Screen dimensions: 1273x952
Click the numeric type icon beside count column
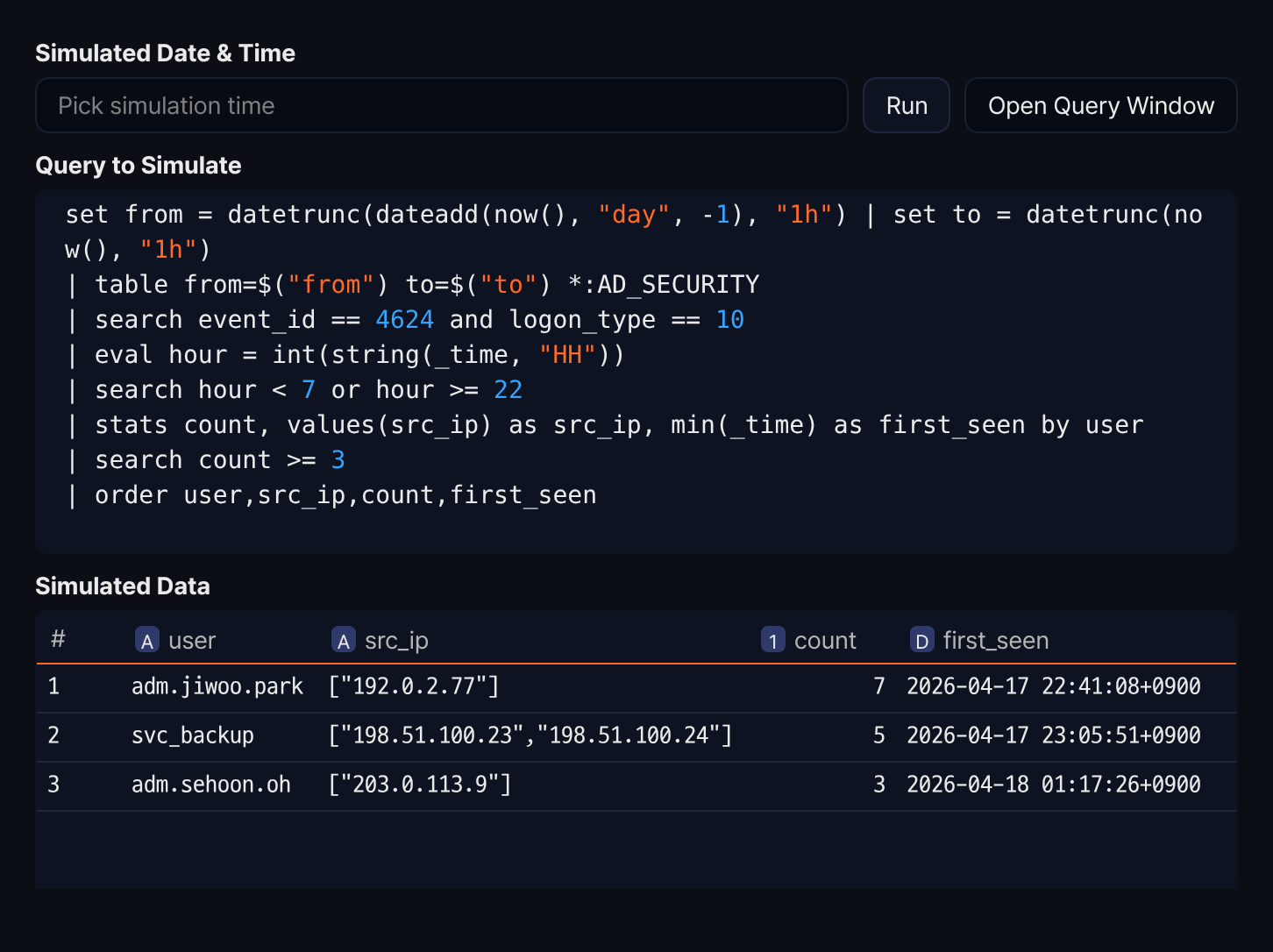coord(772,641)
